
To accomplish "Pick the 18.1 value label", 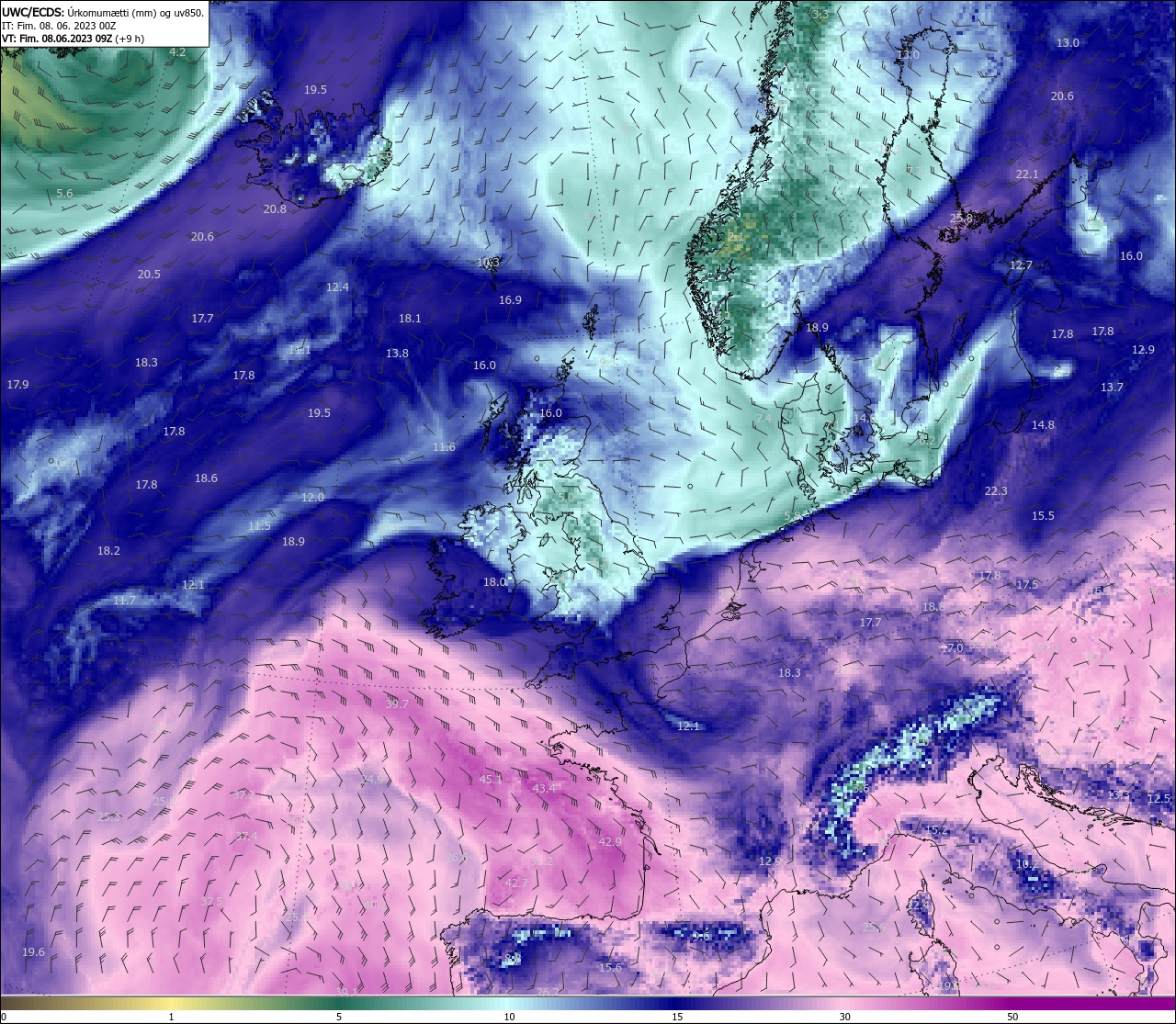I will pos(410,318).
